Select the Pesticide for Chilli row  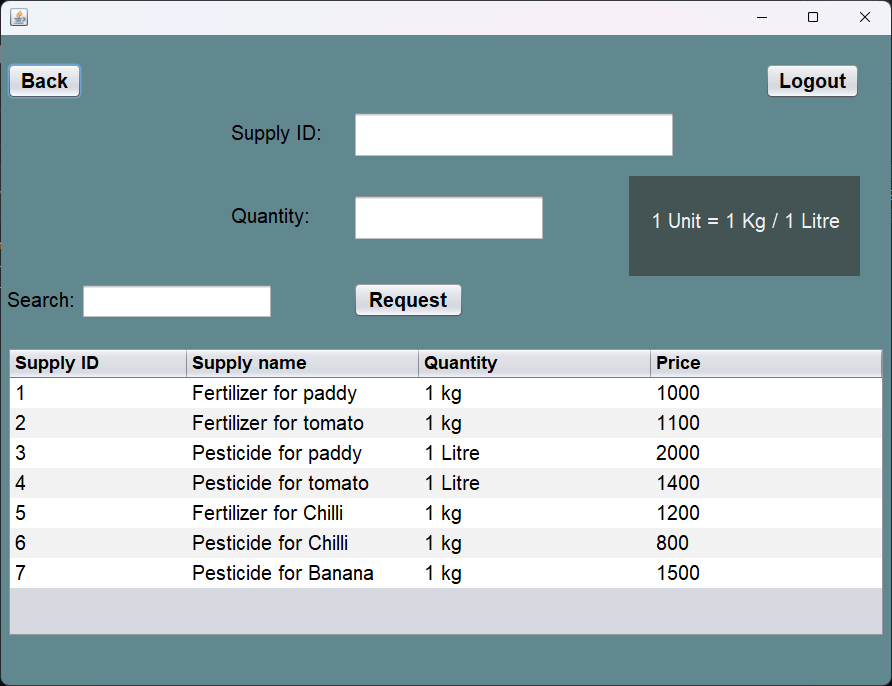point(300,543)
